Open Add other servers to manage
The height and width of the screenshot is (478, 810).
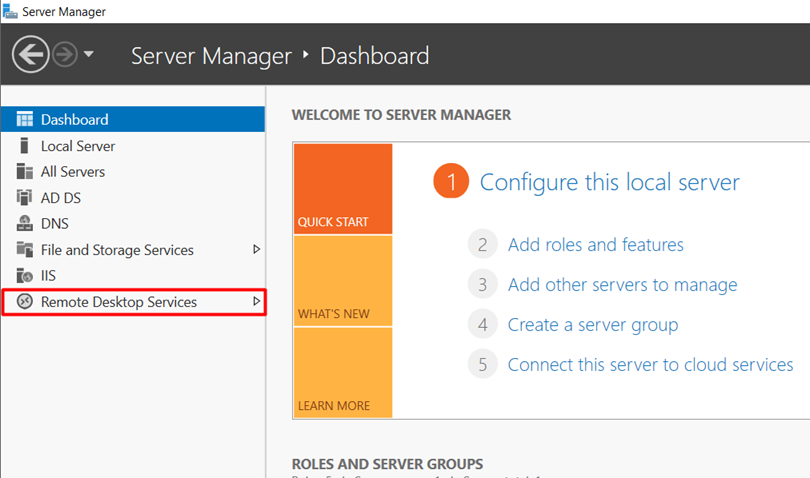point(622,285)
